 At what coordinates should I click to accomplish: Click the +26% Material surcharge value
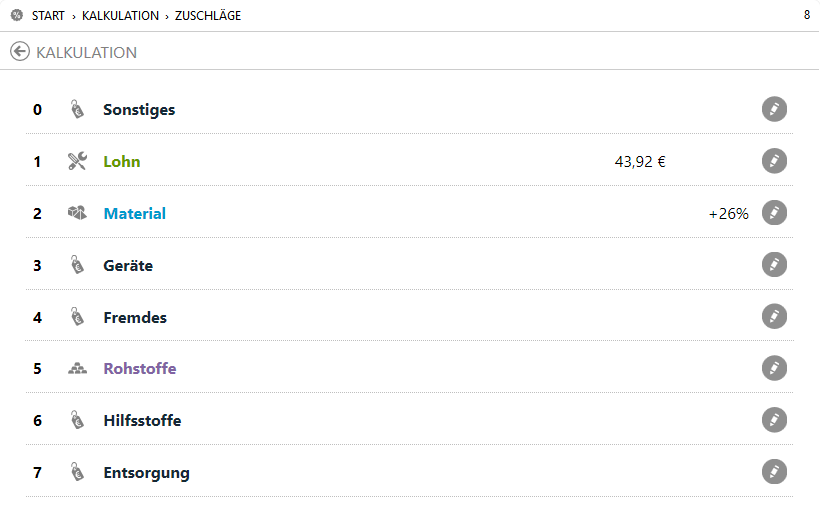pyautogui.click(x=728, y=213)
